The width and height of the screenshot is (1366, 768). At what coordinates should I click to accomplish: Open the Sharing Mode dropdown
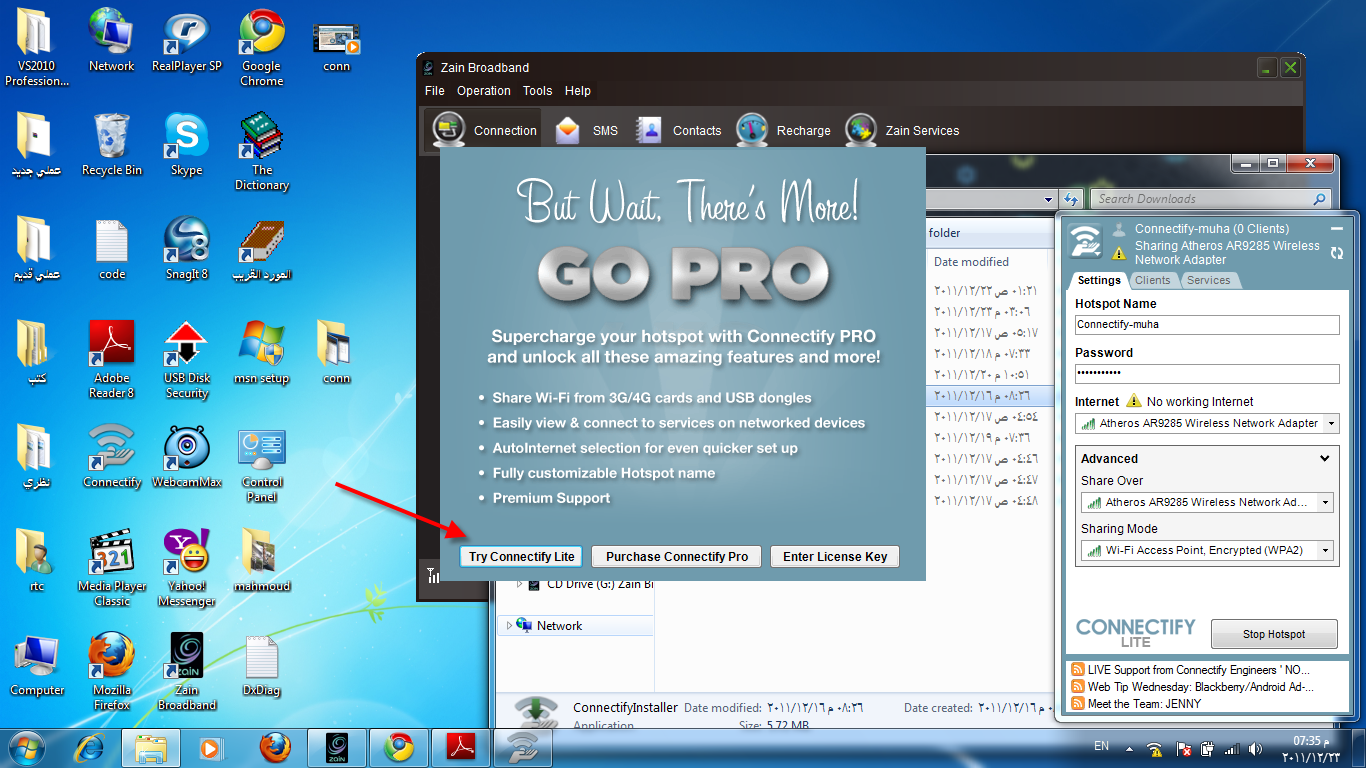[x=1325, y=550]
